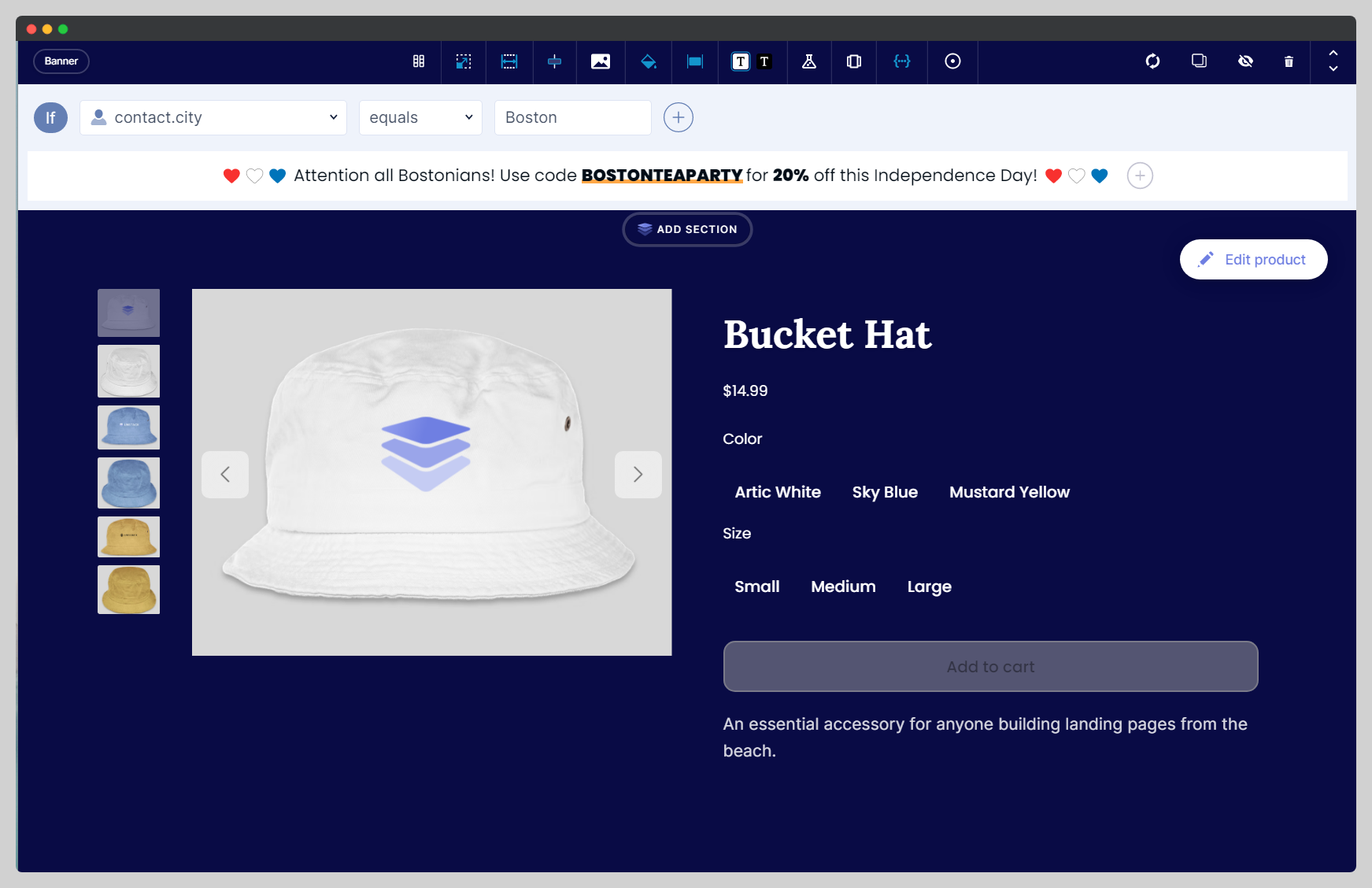This screenshot has width=1372, height=888.
Task: Click the Boston value input field
Action: 572,117
